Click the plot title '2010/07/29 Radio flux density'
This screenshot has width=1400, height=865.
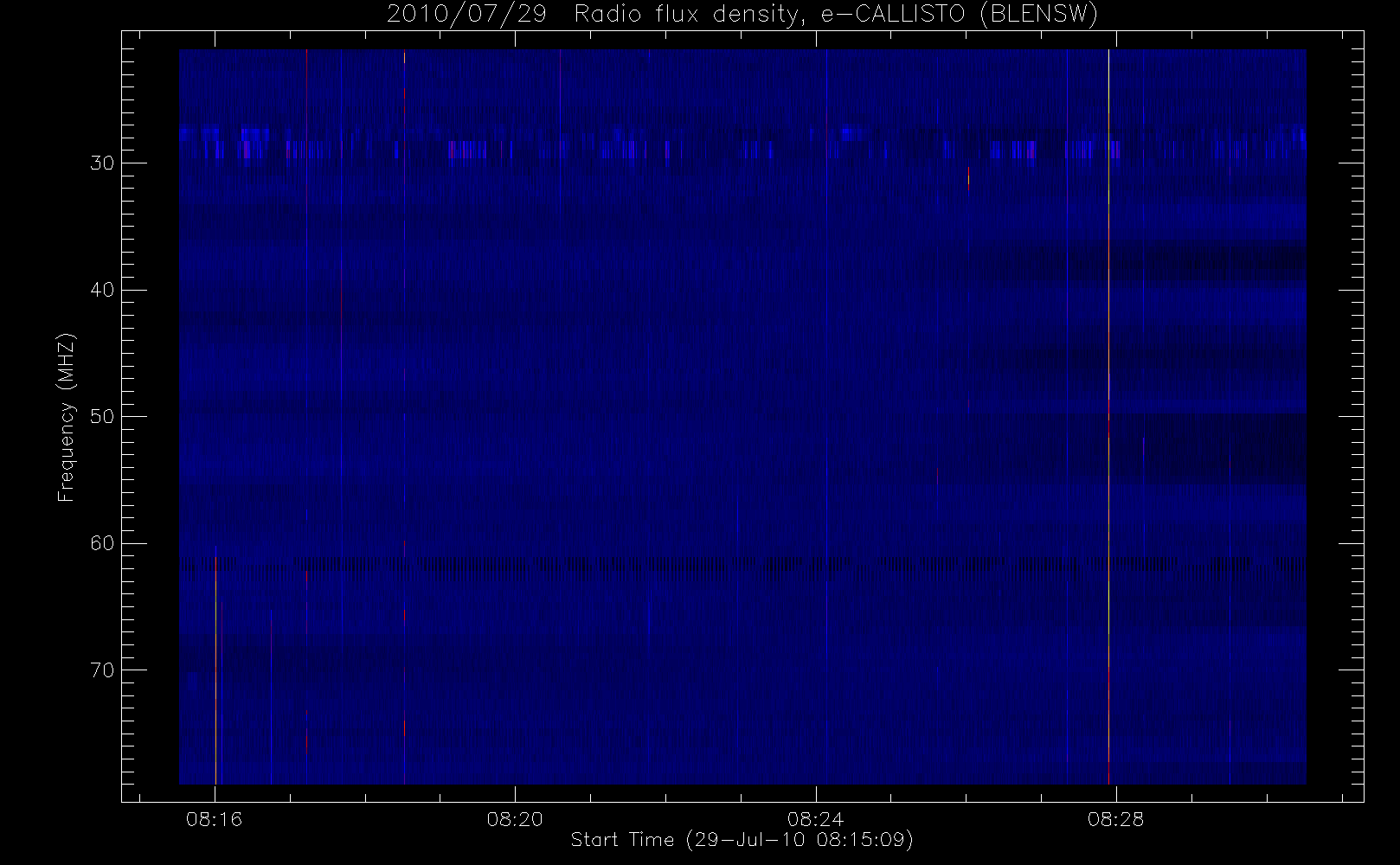[594, 15]
